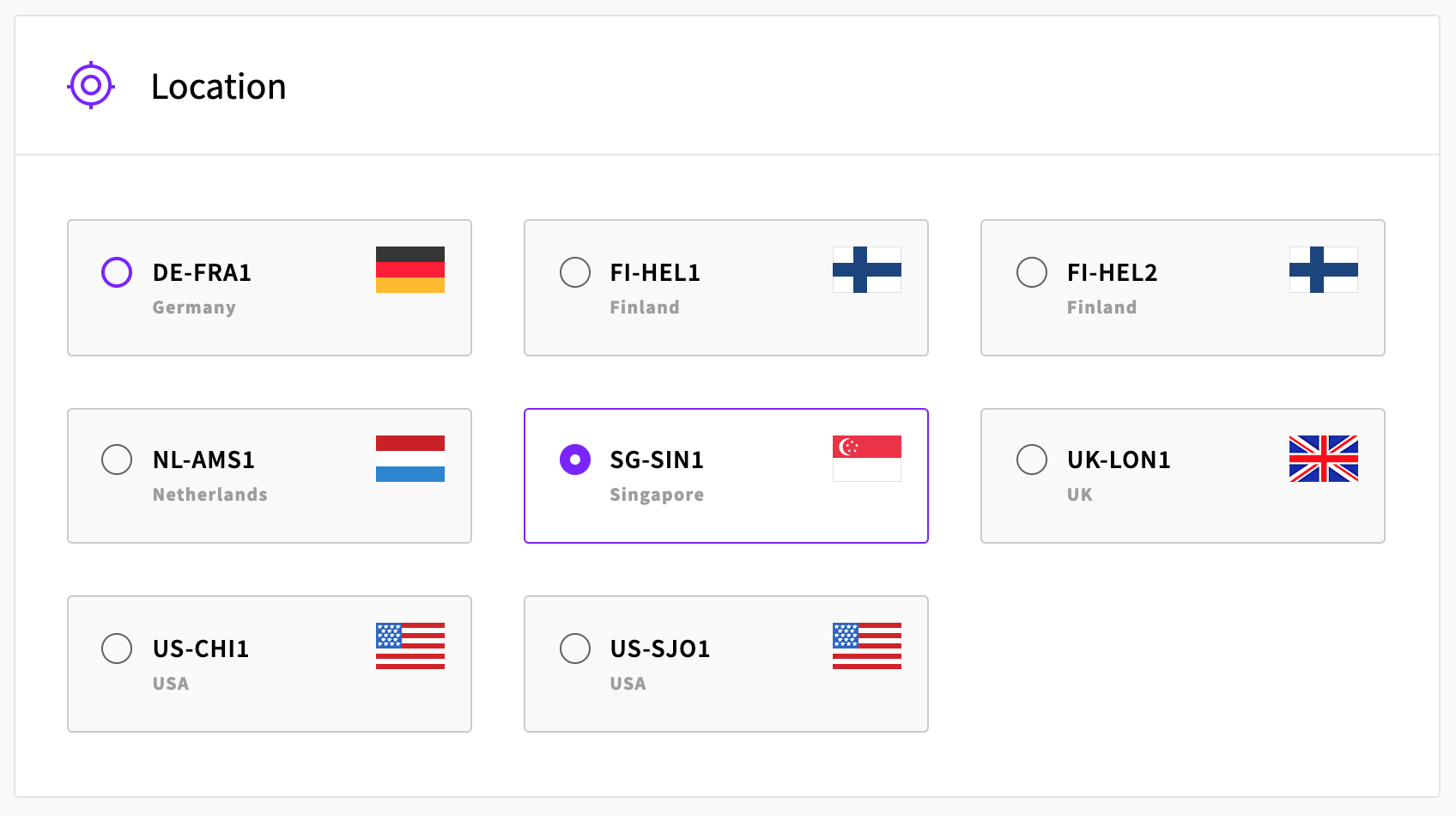
Task: Click the Netherlands label under NL-AMS1
Action: (x=210, y=495)
